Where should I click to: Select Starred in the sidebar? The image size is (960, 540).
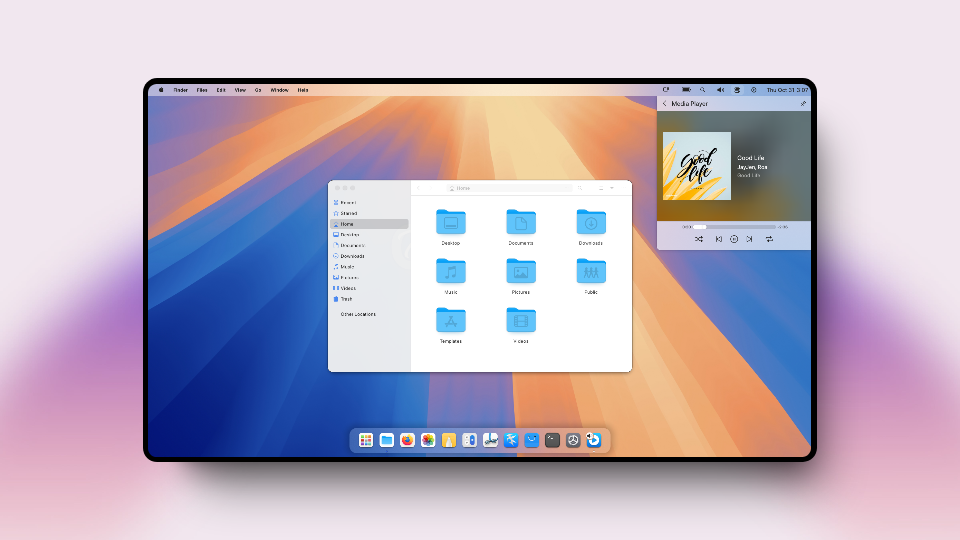(369, 213)
